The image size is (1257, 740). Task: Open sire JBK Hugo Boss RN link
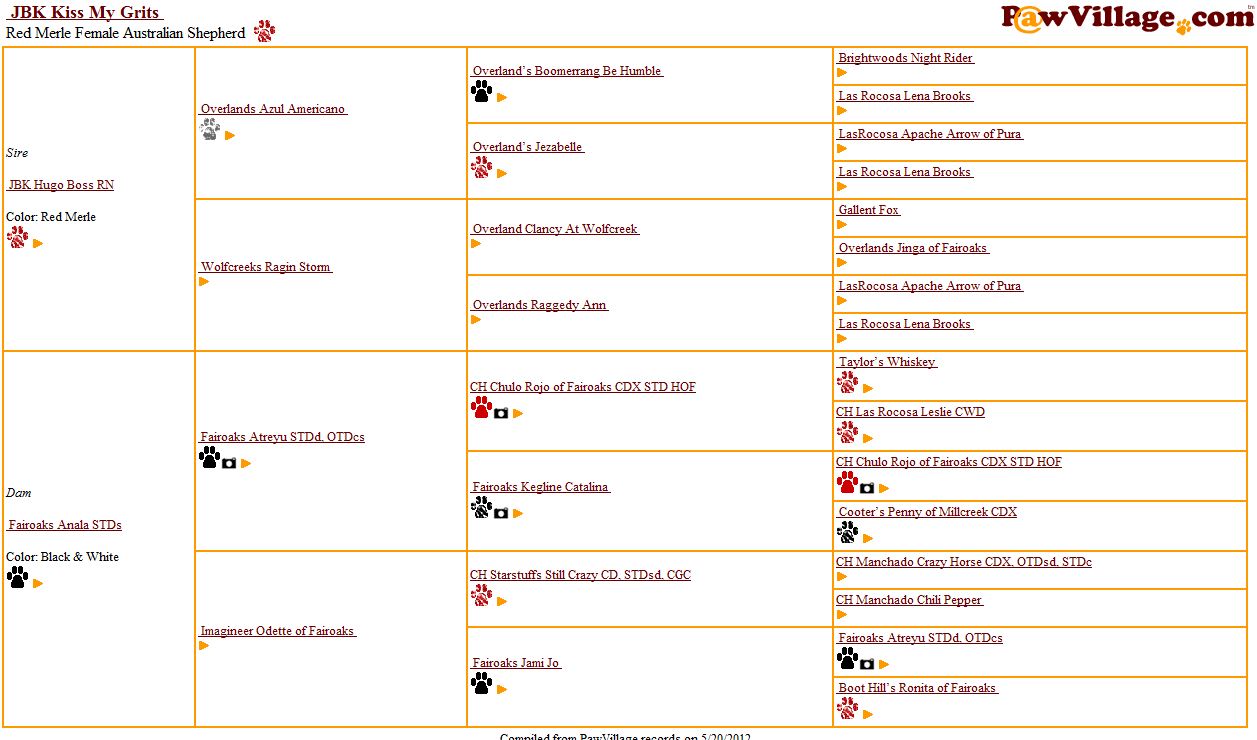click(x=61, y=185)
